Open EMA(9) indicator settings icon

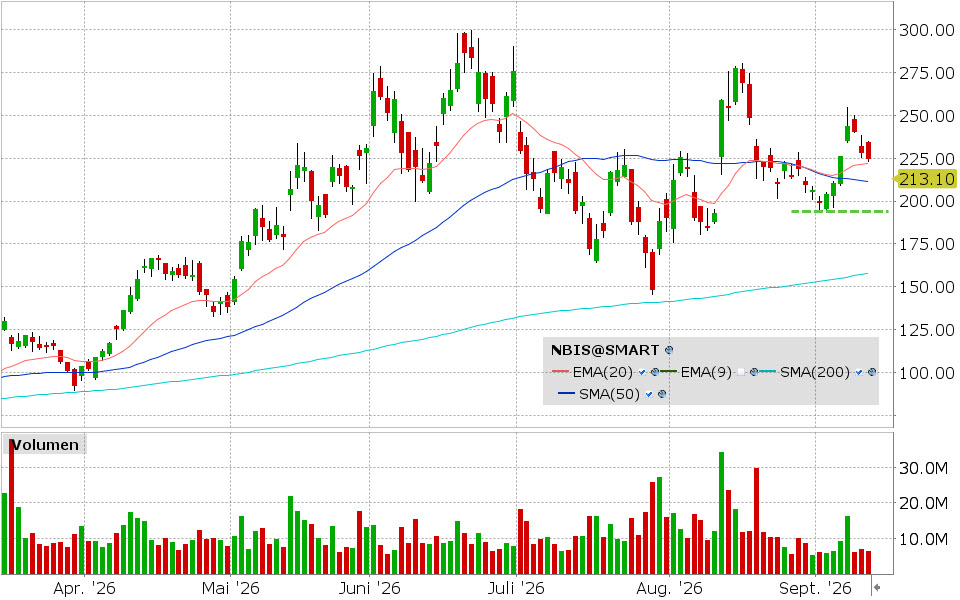(754, 372)
